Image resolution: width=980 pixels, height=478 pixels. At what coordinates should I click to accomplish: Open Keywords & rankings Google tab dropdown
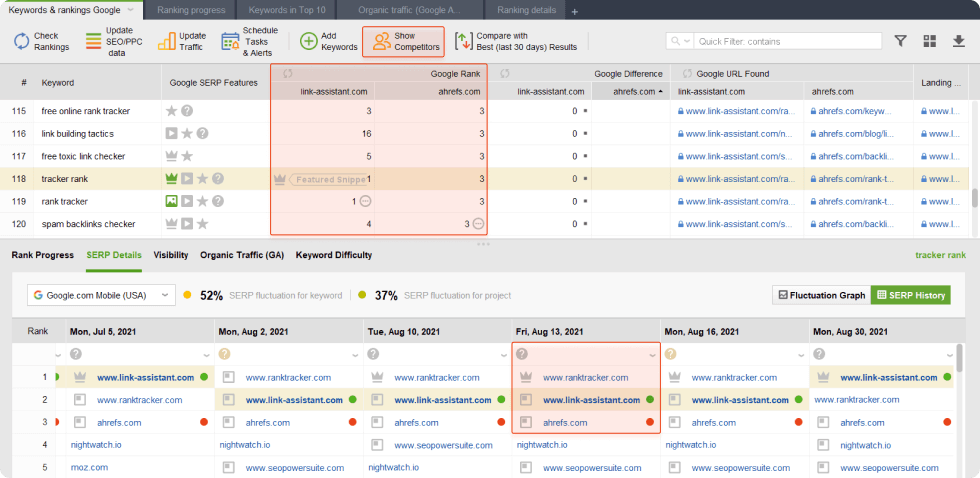click(x=130, y=10)
